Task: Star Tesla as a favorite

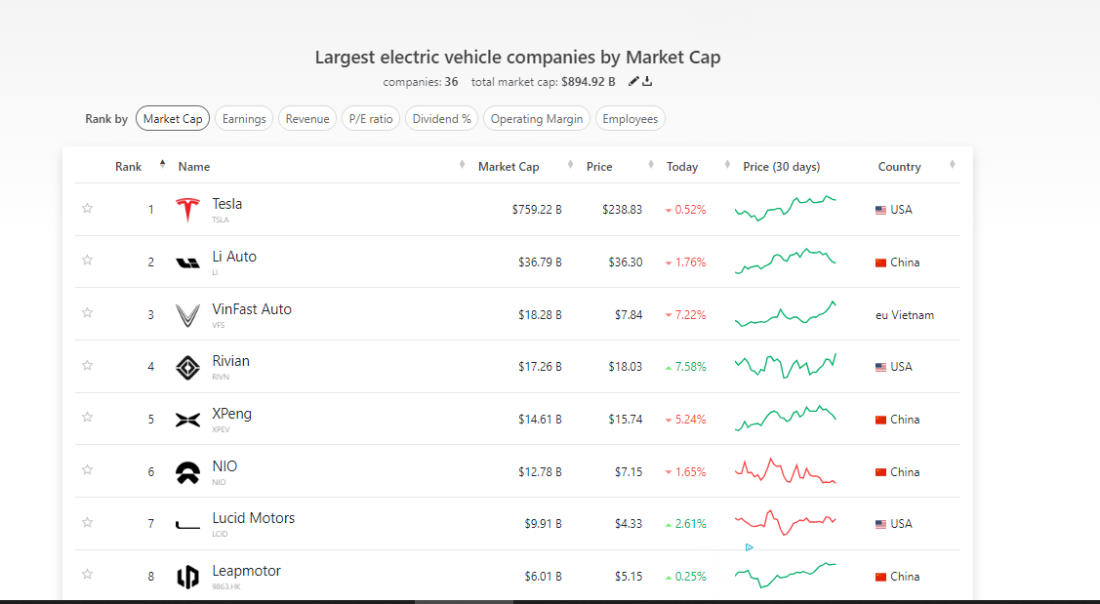Action: click(87, 209)
